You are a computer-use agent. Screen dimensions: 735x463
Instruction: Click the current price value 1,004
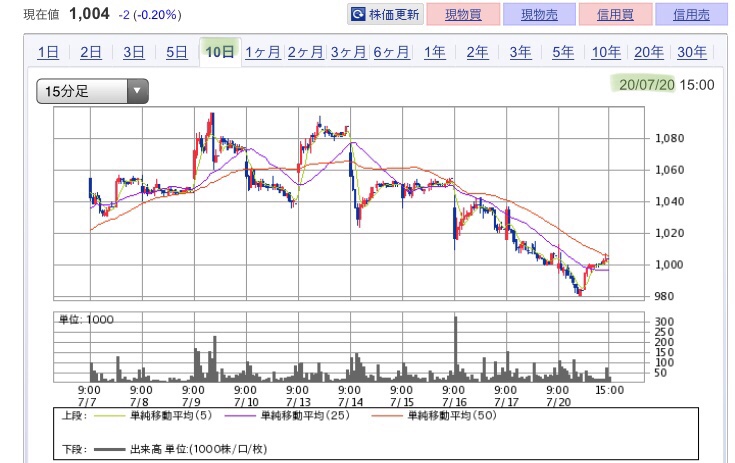coord(89,14)
